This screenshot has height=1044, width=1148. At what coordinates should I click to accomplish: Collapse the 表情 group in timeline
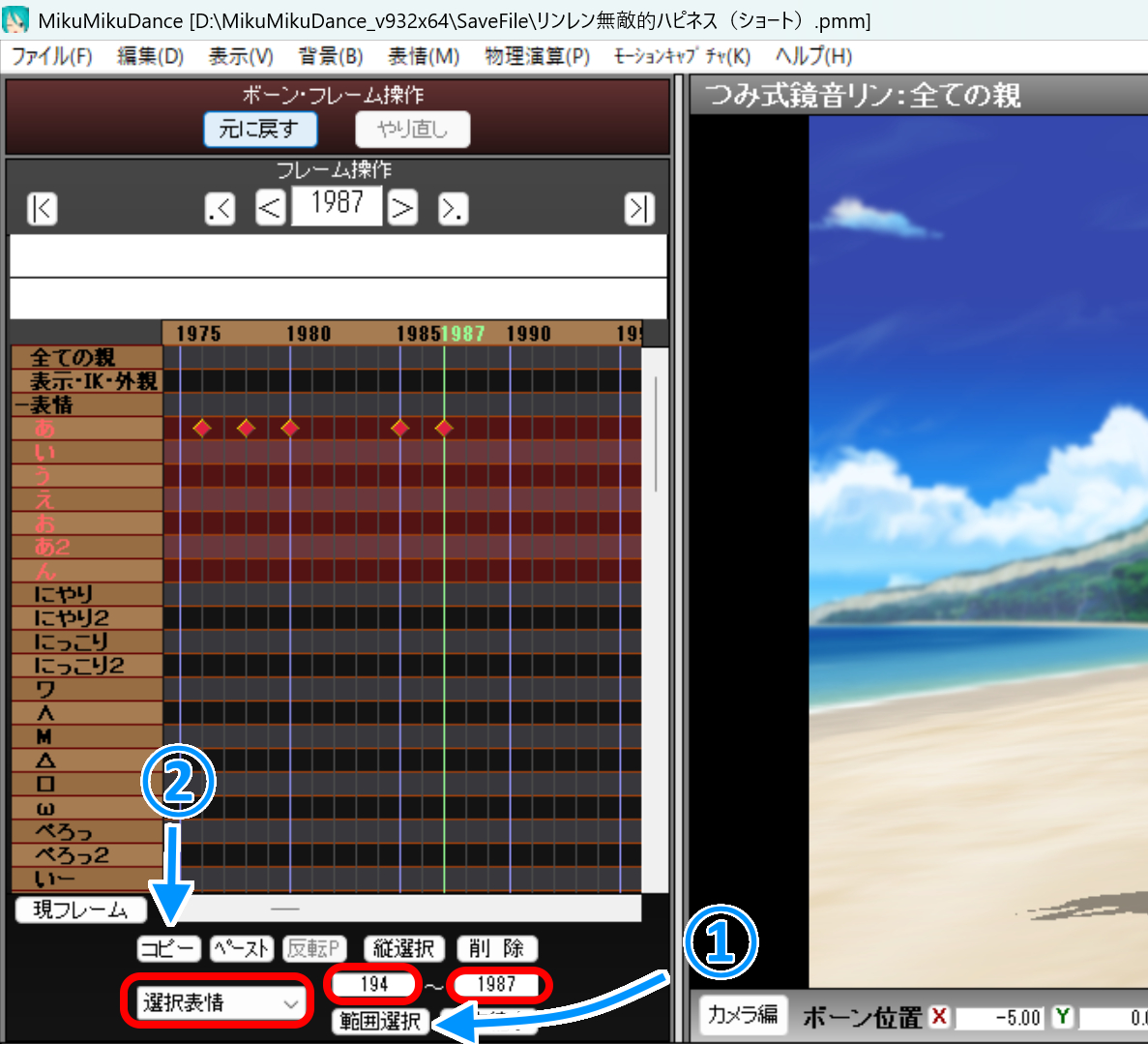[x=20, y=405]
